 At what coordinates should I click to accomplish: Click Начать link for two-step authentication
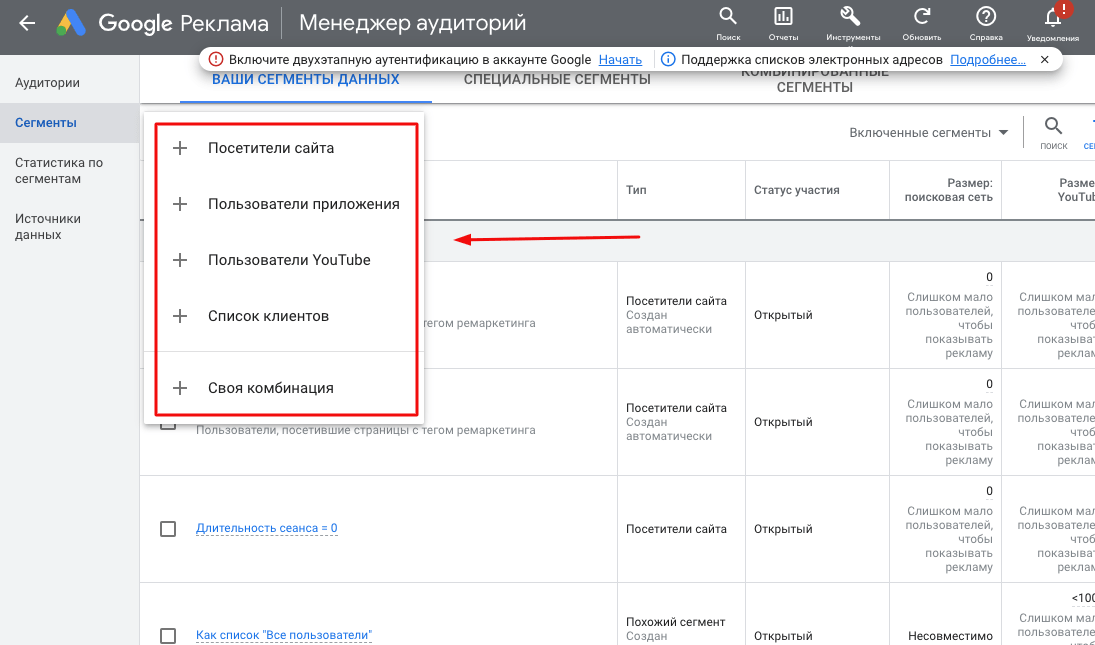pyautogui.click(x=620, y=60)
